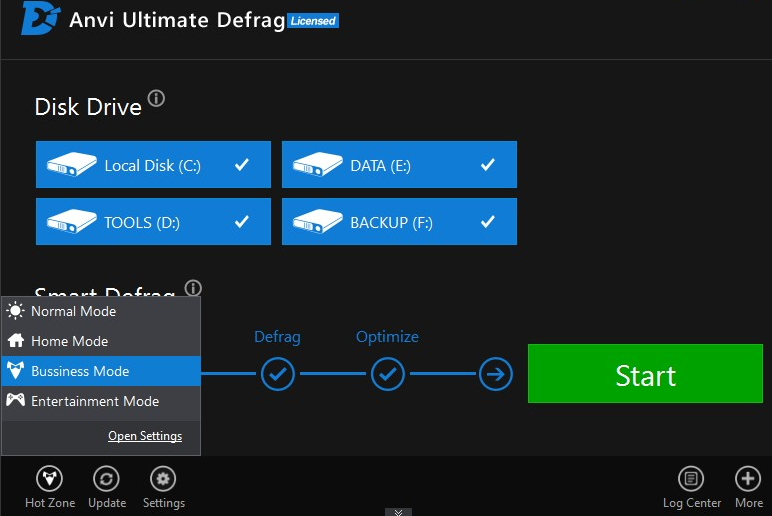
Task: Click the Disk Drive info icon
Action: pos(156,99)
